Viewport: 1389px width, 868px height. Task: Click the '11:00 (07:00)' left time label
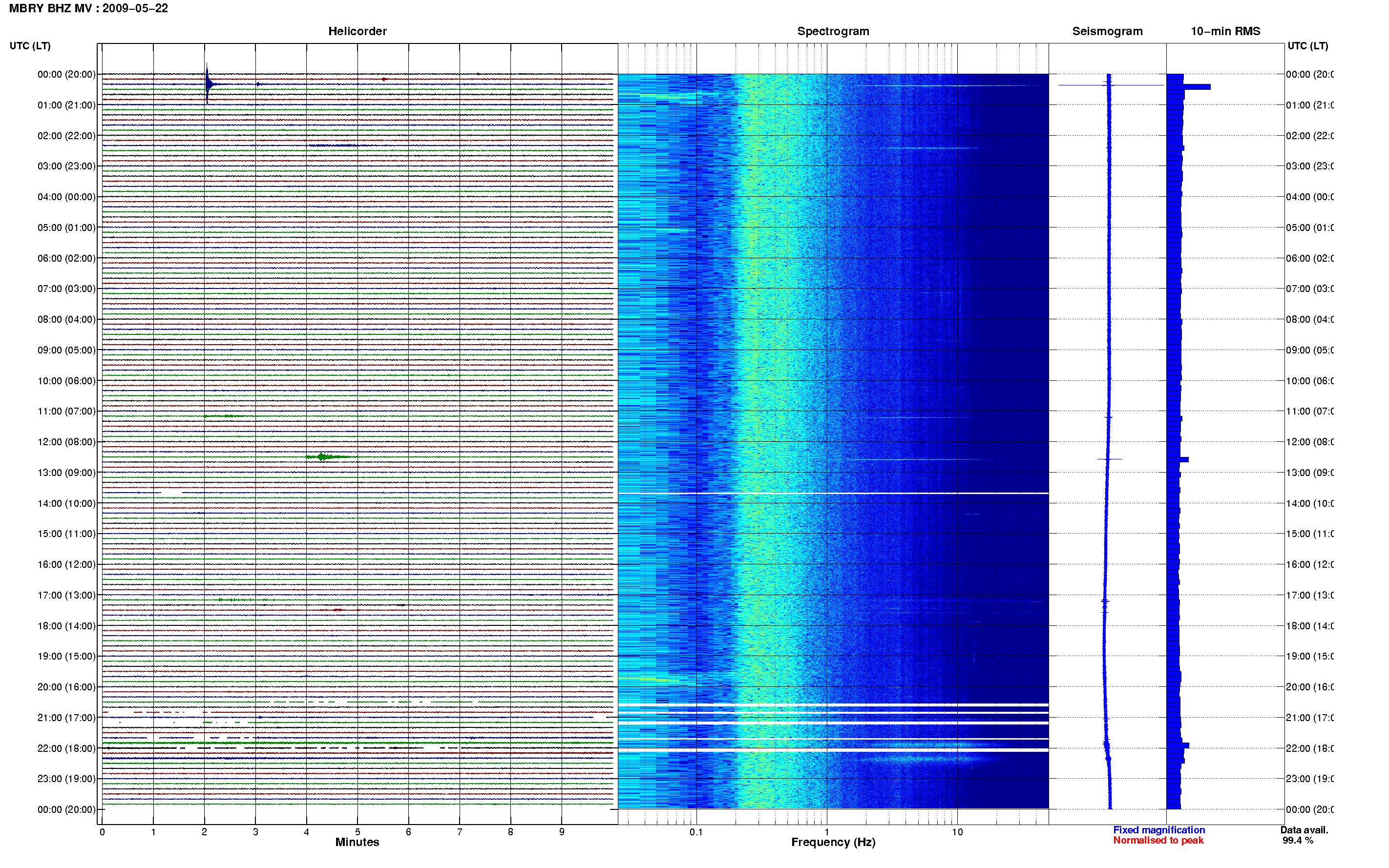click(66, 411)
